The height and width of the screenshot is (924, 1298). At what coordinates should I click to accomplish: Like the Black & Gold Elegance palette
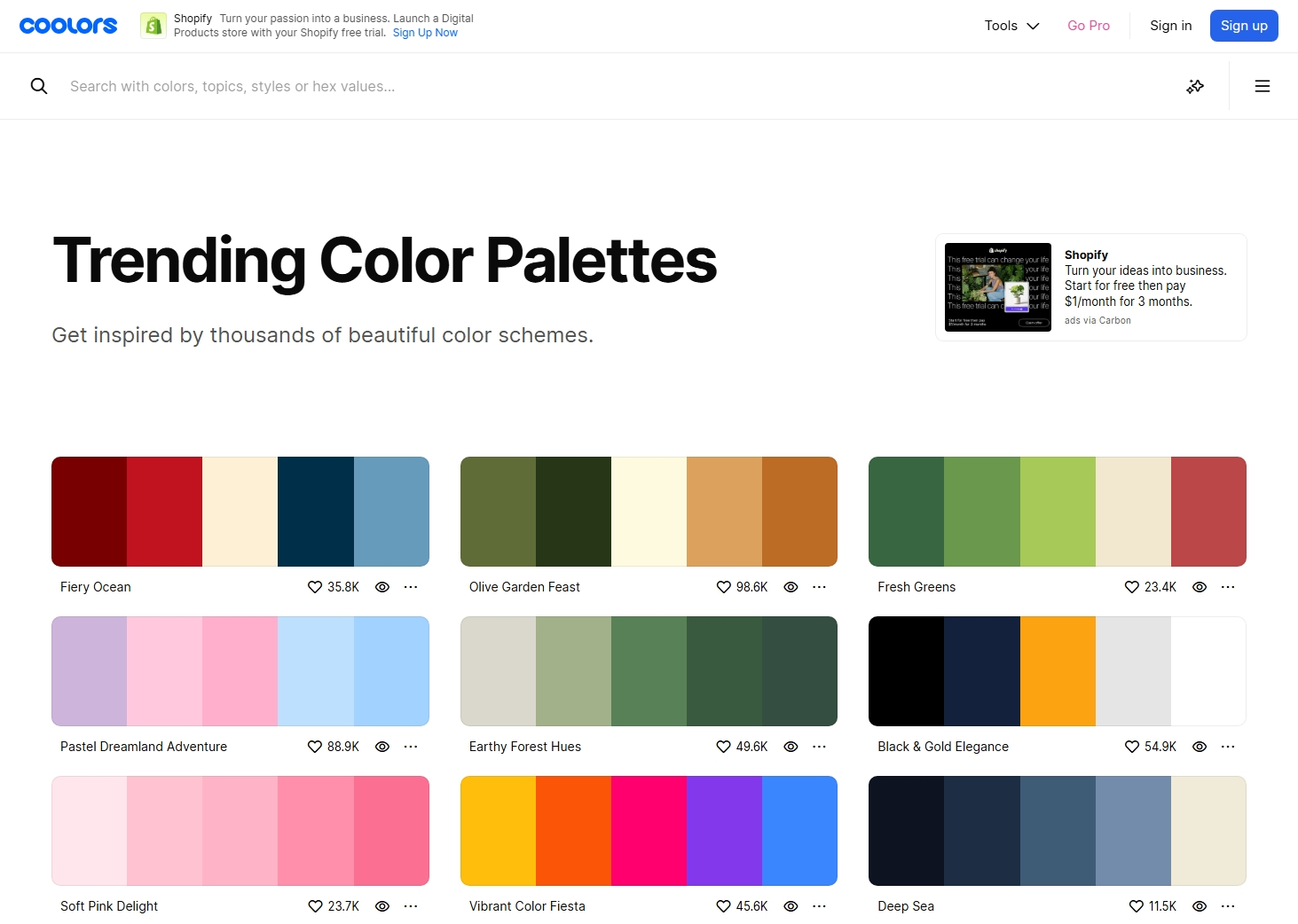tap(1132, 747)
